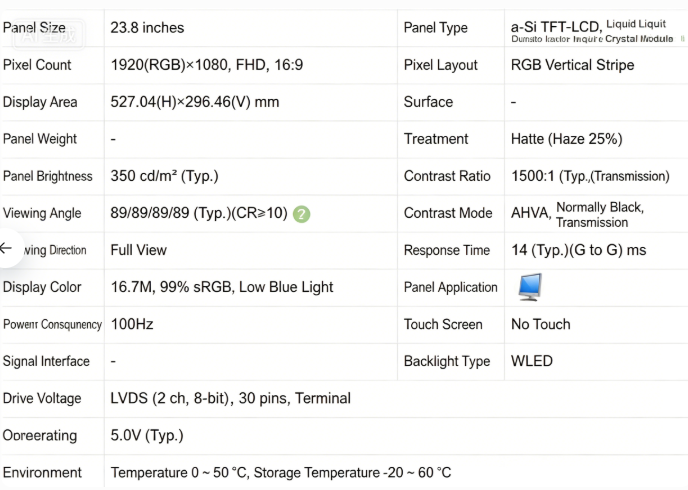Click the RGB Vertical Stripe value

pyautogui.click(x=573, y=65)
